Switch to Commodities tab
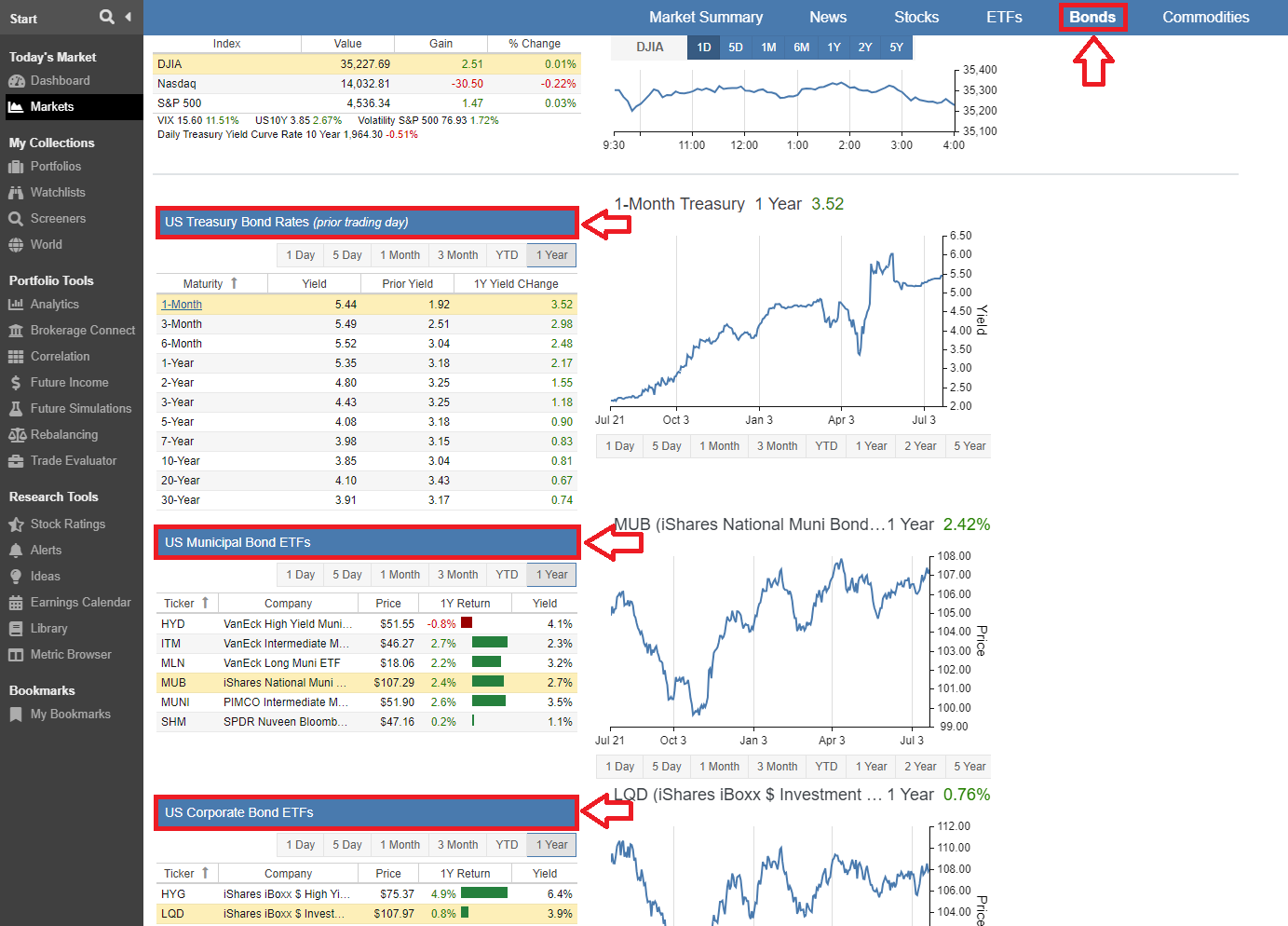The image size is (1288, 926). pyautogui.click(x=1206, y=17)
